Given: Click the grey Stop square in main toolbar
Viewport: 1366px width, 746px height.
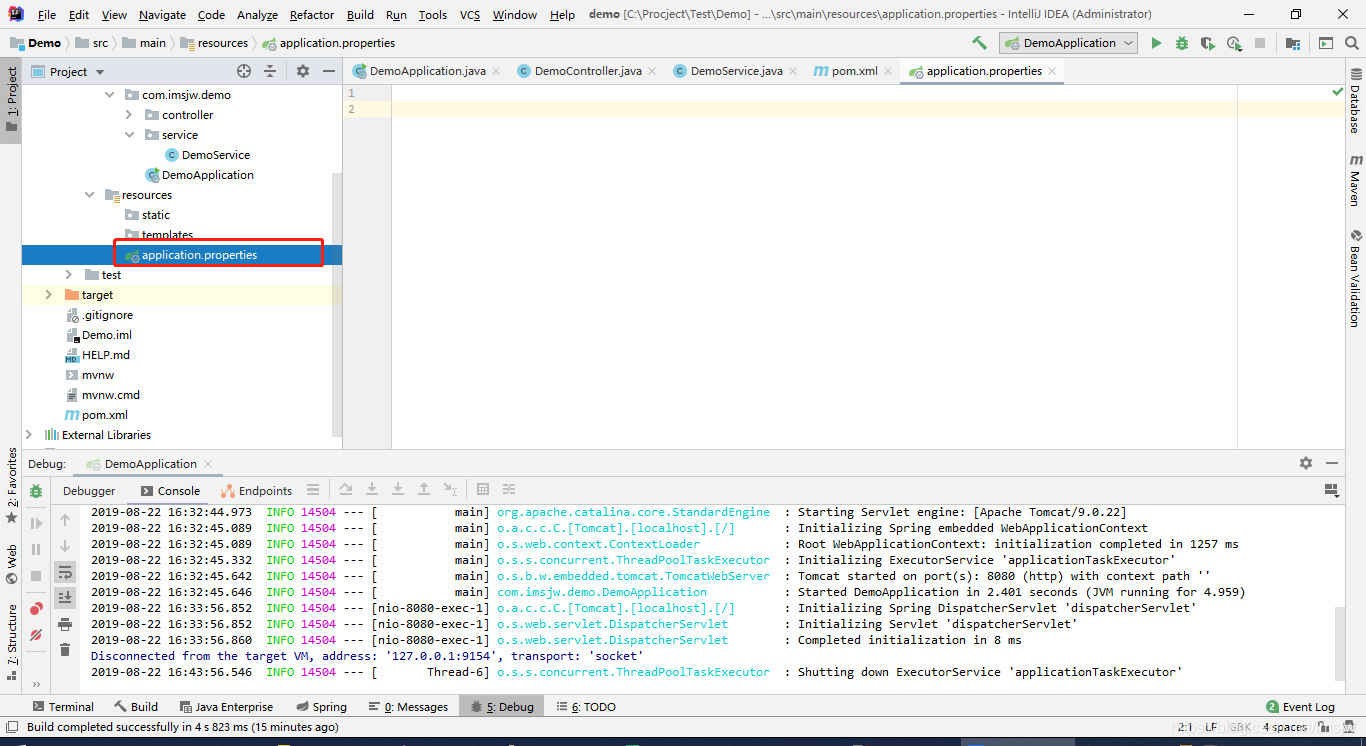Looking at the screenshot, I should [1260, 43].
